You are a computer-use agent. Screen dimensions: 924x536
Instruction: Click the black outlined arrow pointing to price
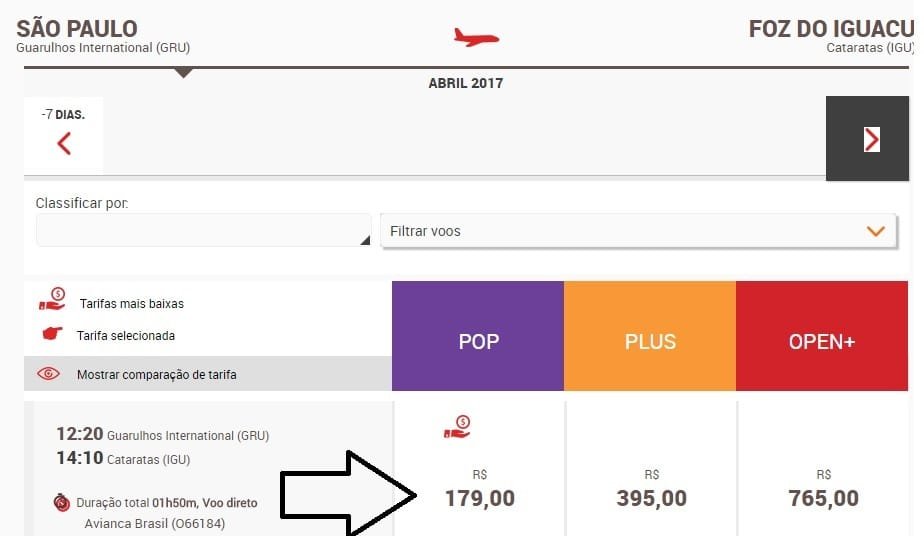(x=348, y=495)
